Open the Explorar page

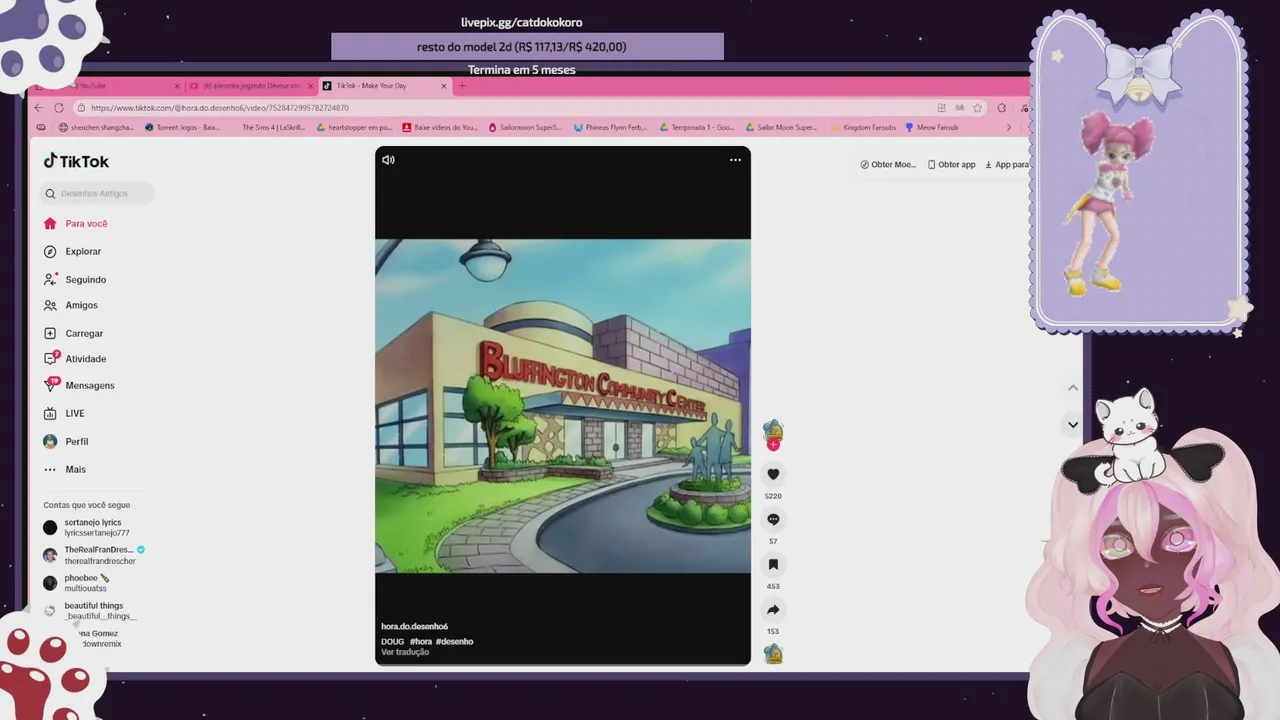[73, 252]
